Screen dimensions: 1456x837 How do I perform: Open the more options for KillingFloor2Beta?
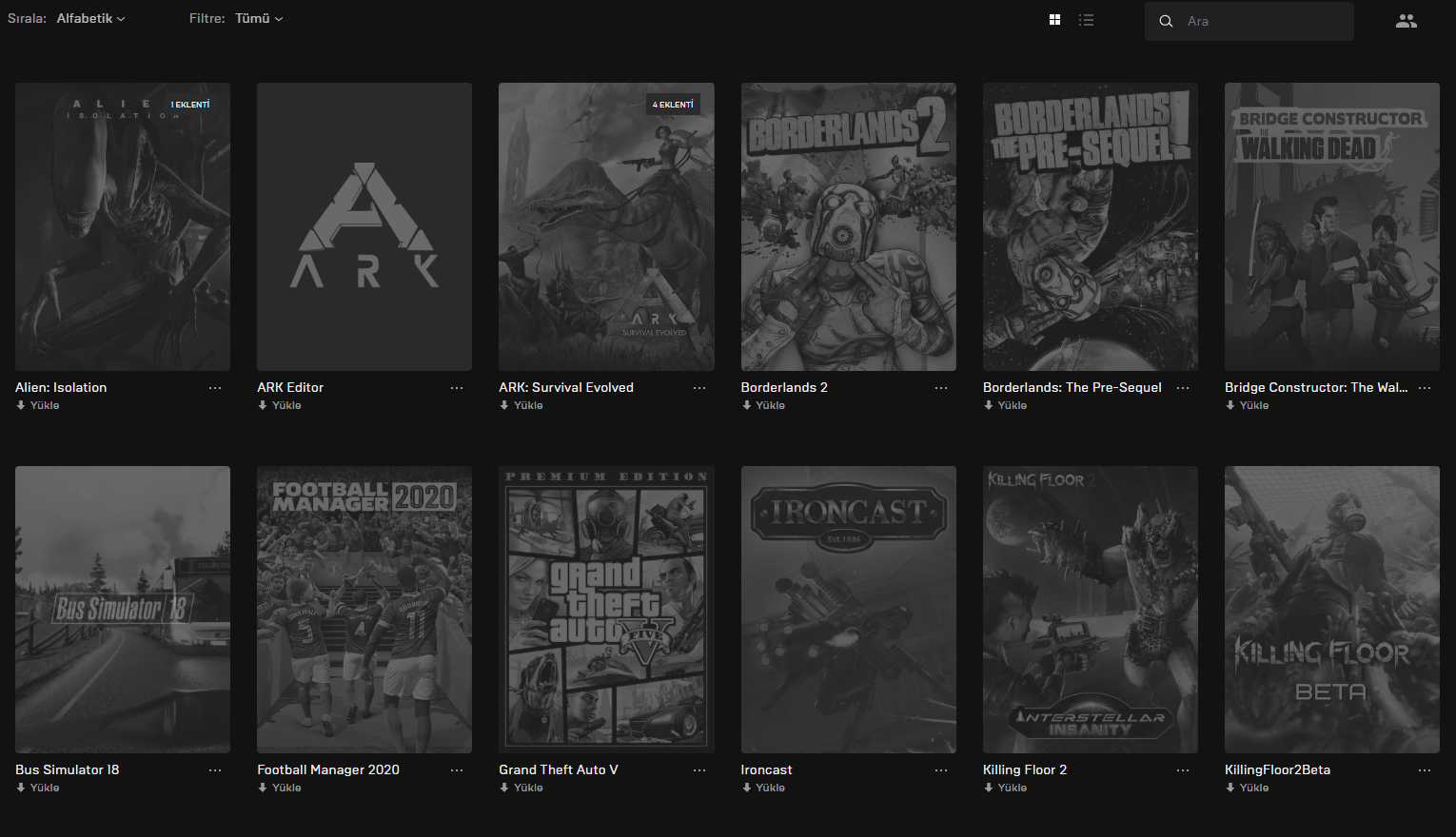(x=1425, y=770)
